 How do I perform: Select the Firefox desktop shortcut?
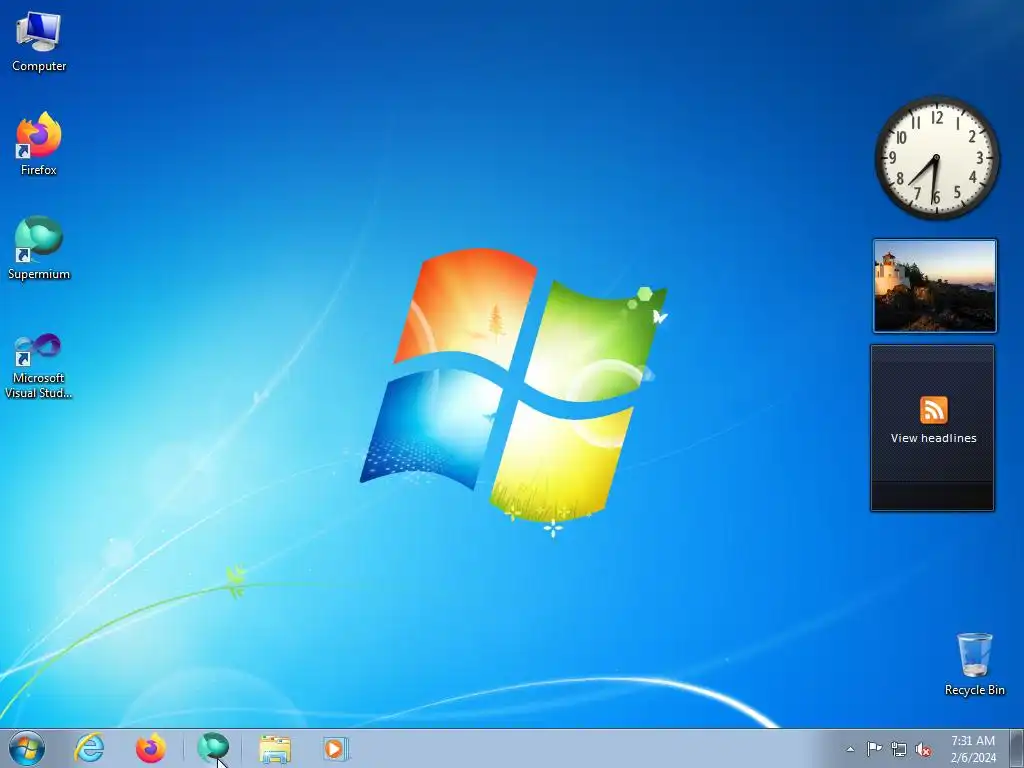[x=39, y=144]
